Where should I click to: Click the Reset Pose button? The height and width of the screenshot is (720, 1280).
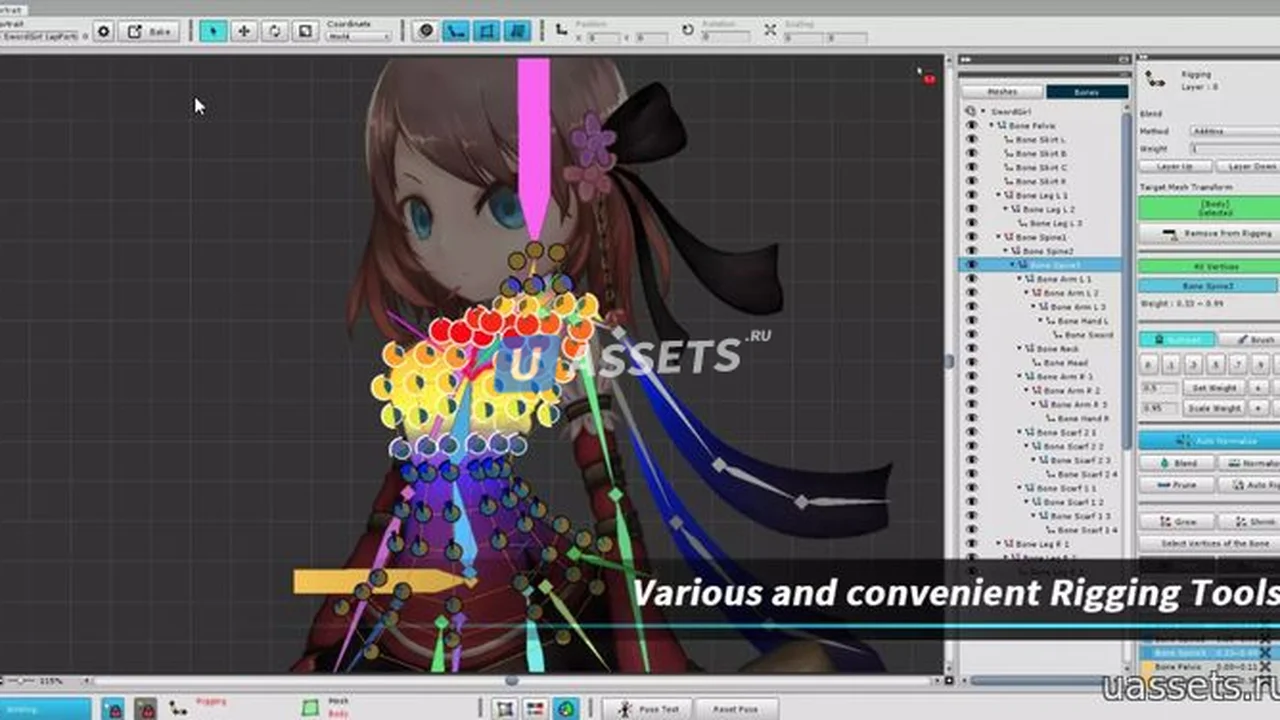click(735, 708)
